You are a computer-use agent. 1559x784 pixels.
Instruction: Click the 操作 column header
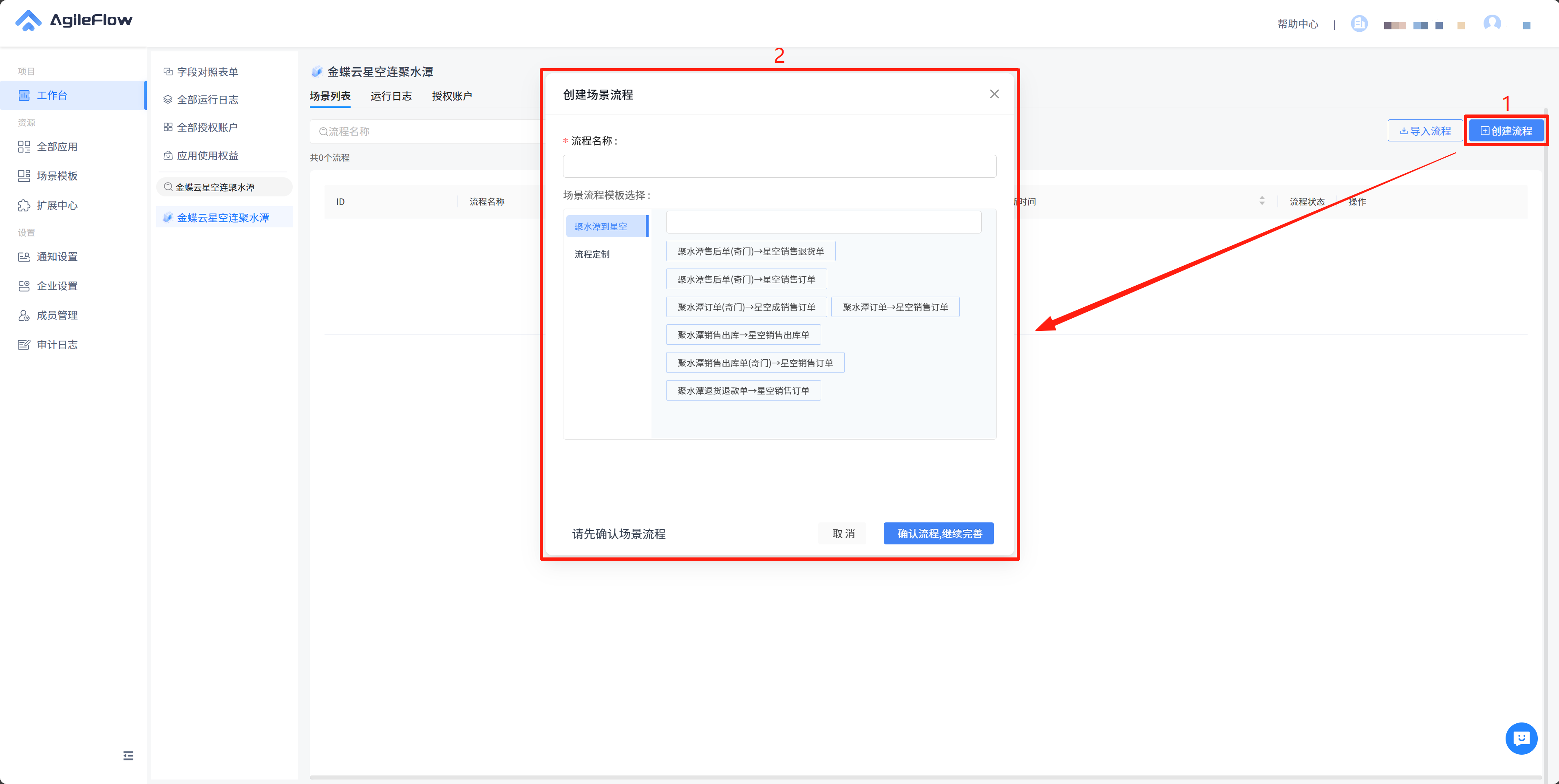(x=1358, y=202)
